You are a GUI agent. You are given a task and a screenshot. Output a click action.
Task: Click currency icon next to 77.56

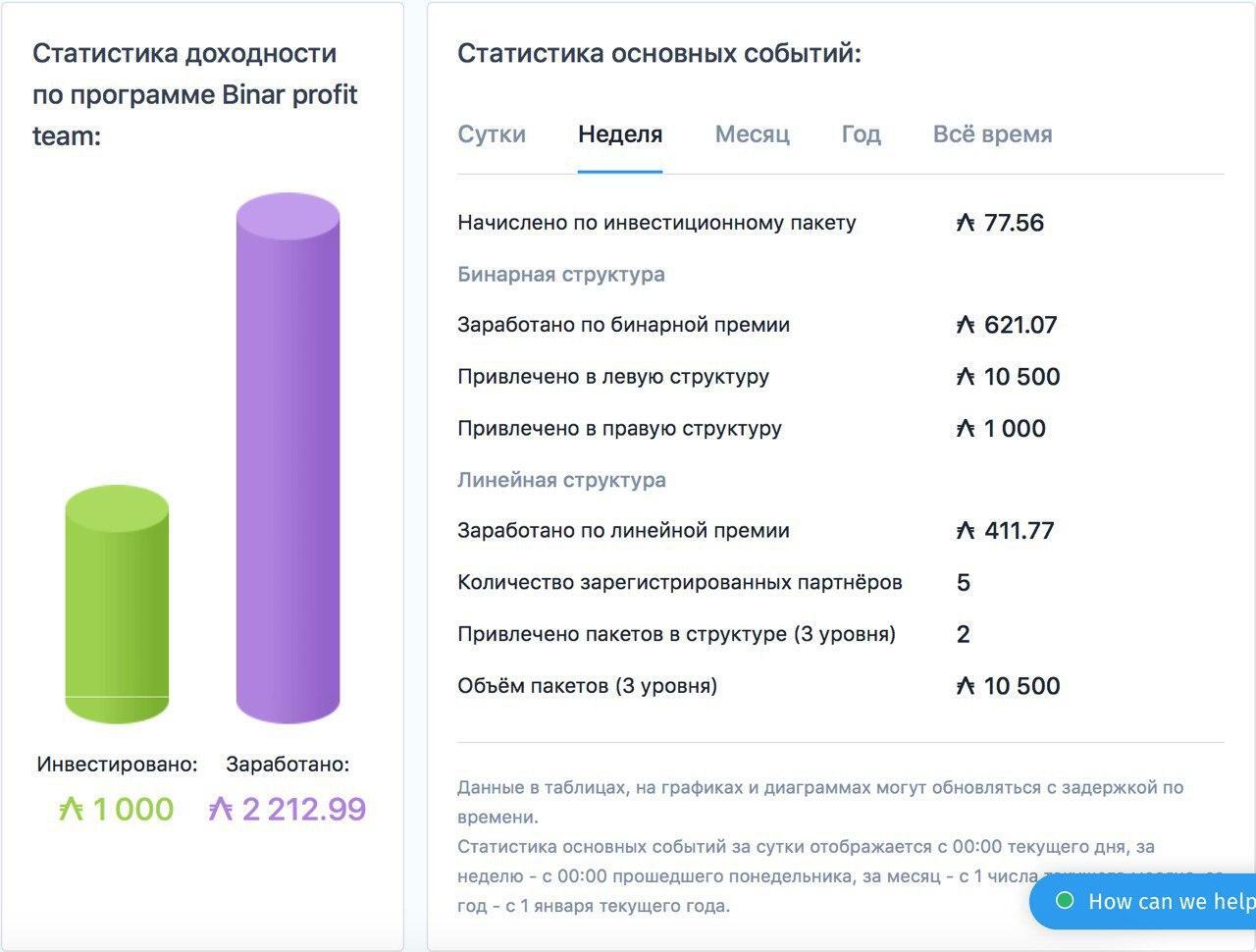point(966,224)
